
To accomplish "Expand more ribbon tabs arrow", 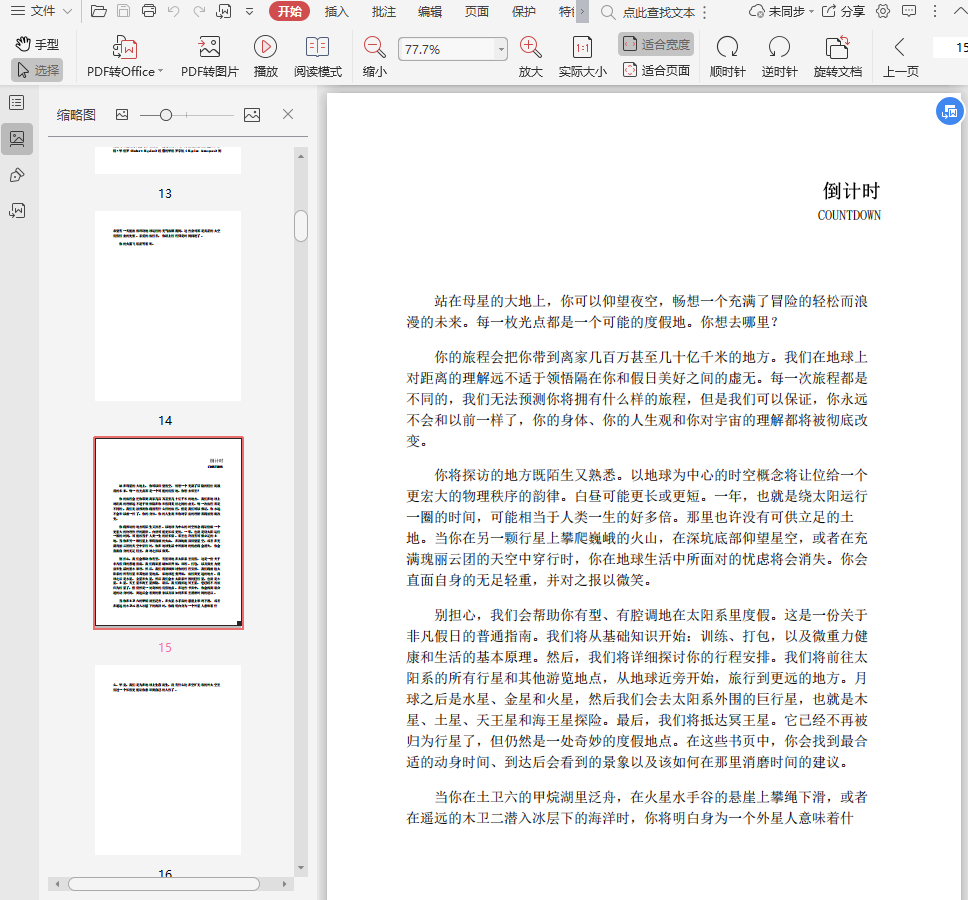I will click(582, 11).
